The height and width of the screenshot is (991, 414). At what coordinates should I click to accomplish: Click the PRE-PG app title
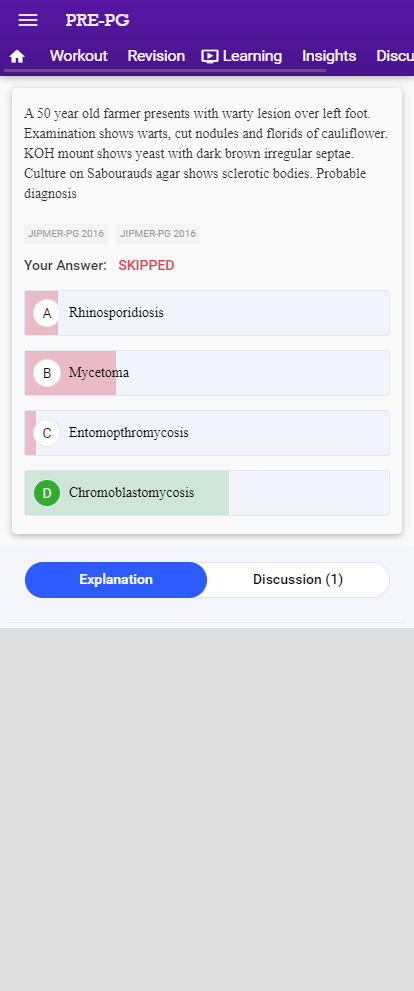pos(97,20)
